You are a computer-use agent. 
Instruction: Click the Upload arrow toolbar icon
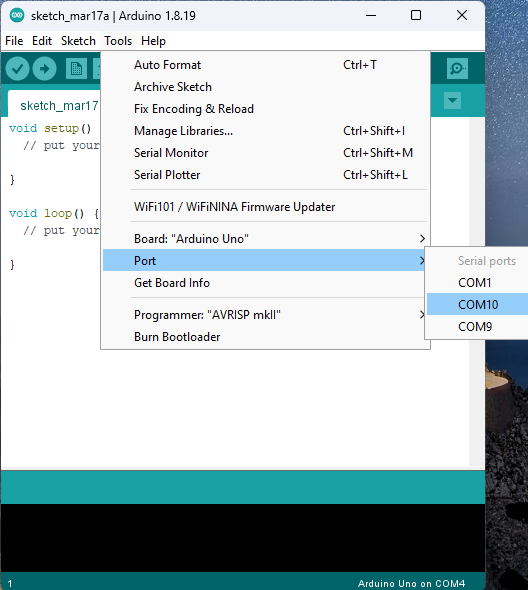(x=44, y=68)
